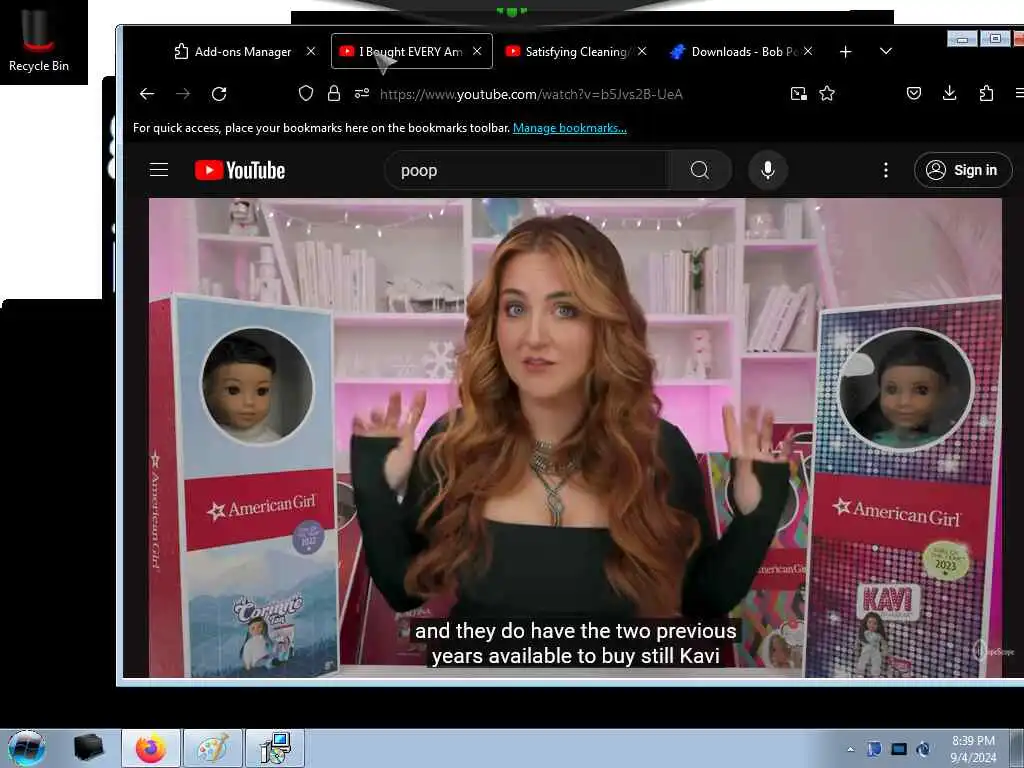
Task: Go back to the previous page
Action: point(147,94)
